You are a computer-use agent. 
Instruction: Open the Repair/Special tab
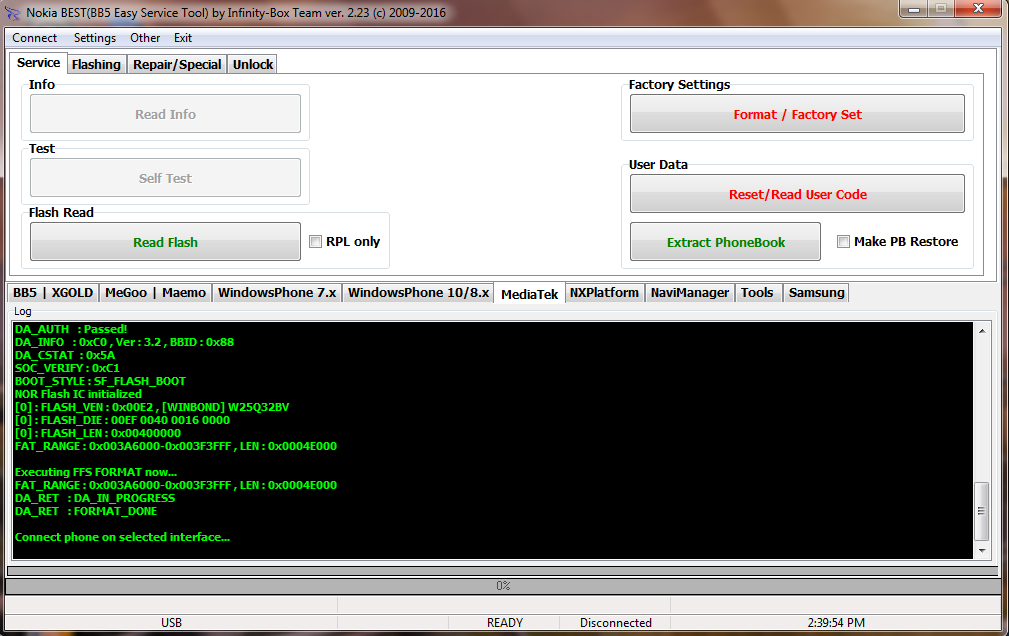click(177, 64)
